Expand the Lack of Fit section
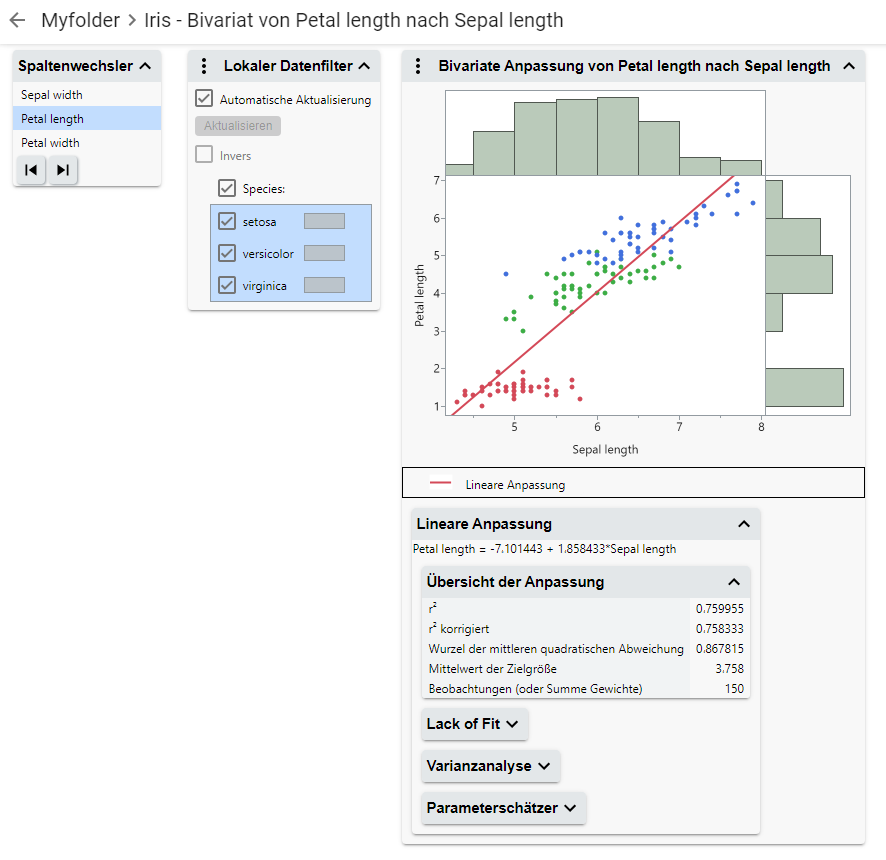The height and width of the screenshot is (860, 886). coord(474,724)
